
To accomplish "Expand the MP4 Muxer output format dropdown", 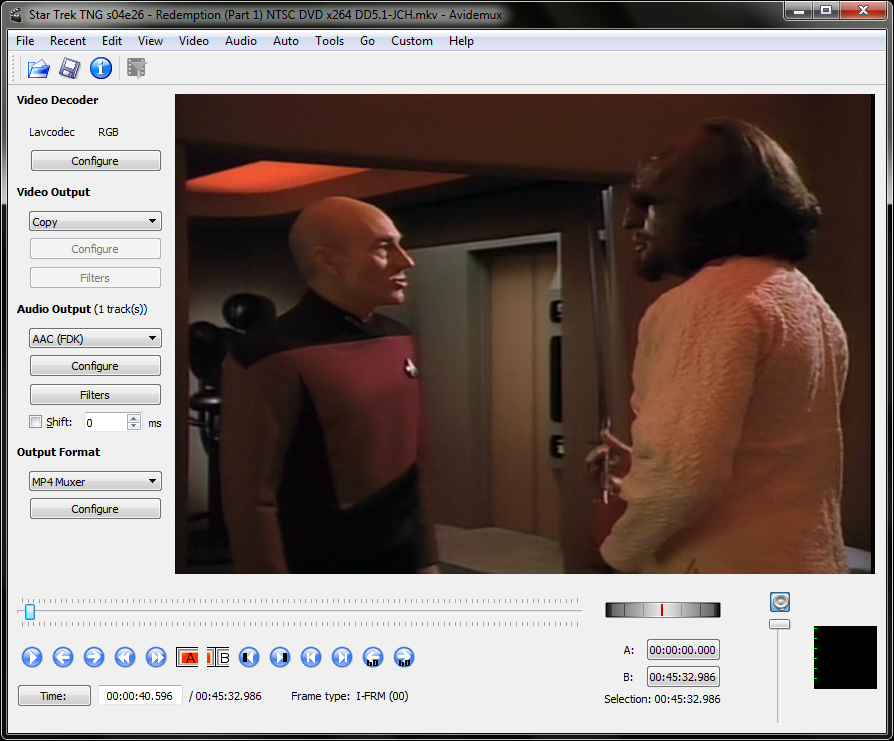I will [x=95, y=481].
